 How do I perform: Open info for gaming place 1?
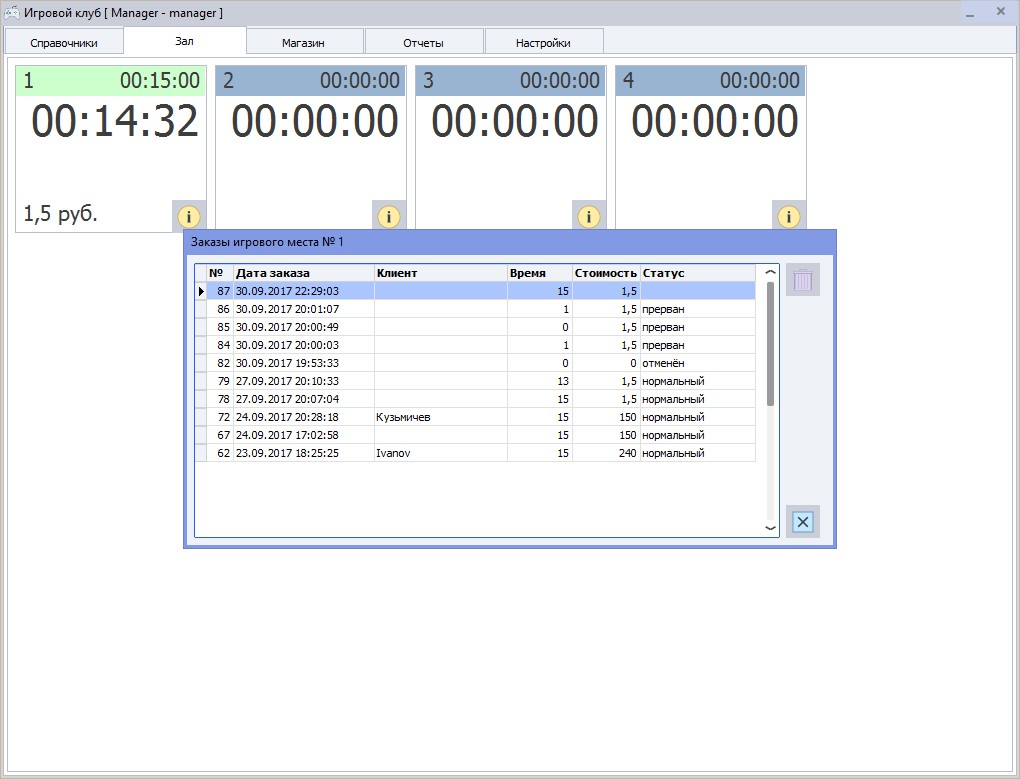[189, 216]
